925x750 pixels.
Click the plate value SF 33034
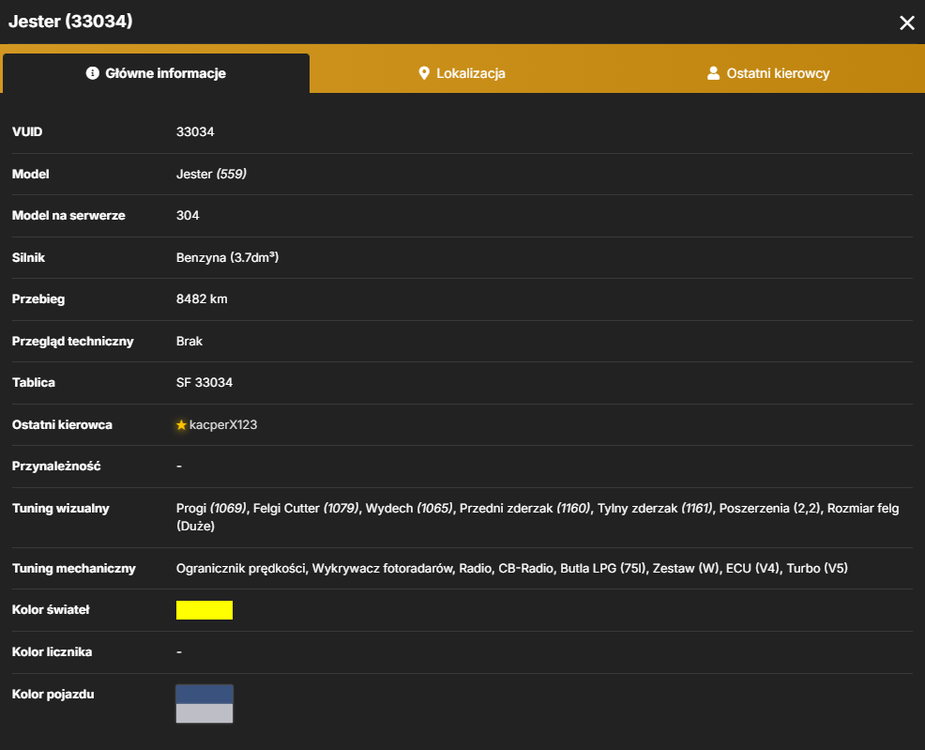204,382
